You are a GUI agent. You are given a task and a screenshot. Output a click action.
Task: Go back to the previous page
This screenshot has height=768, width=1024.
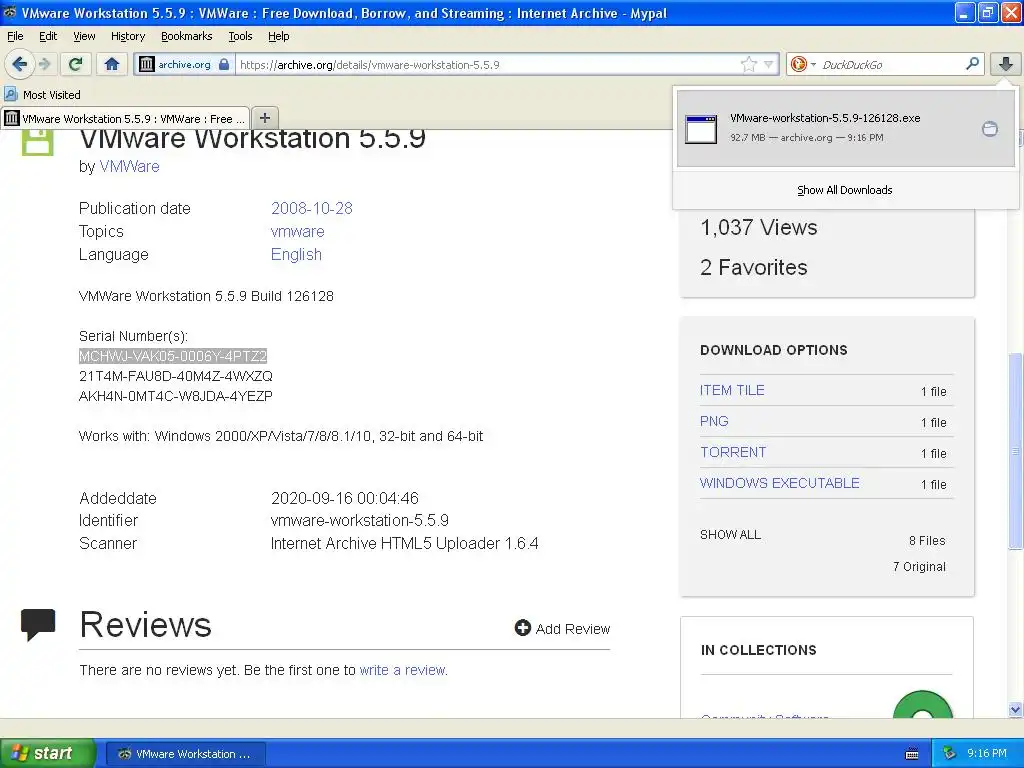click(x=19, y=64)
